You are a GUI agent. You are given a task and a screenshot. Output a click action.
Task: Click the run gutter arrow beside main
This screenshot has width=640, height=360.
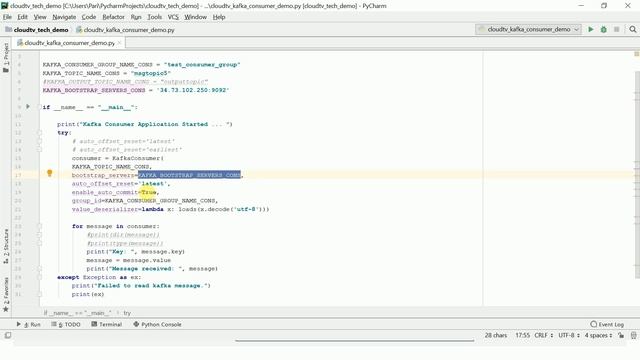28,107
